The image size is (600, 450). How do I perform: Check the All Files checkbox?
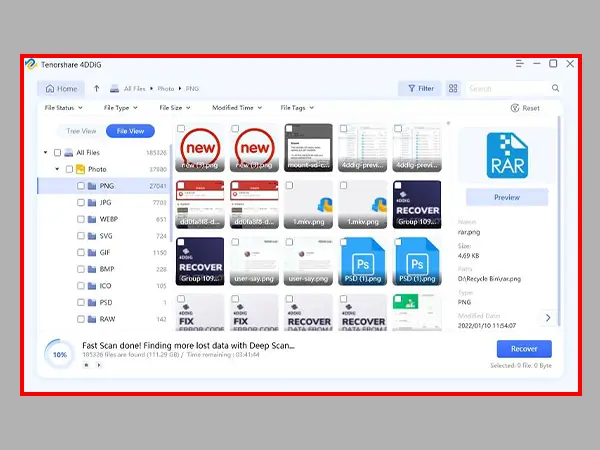[x=57, y=153]
